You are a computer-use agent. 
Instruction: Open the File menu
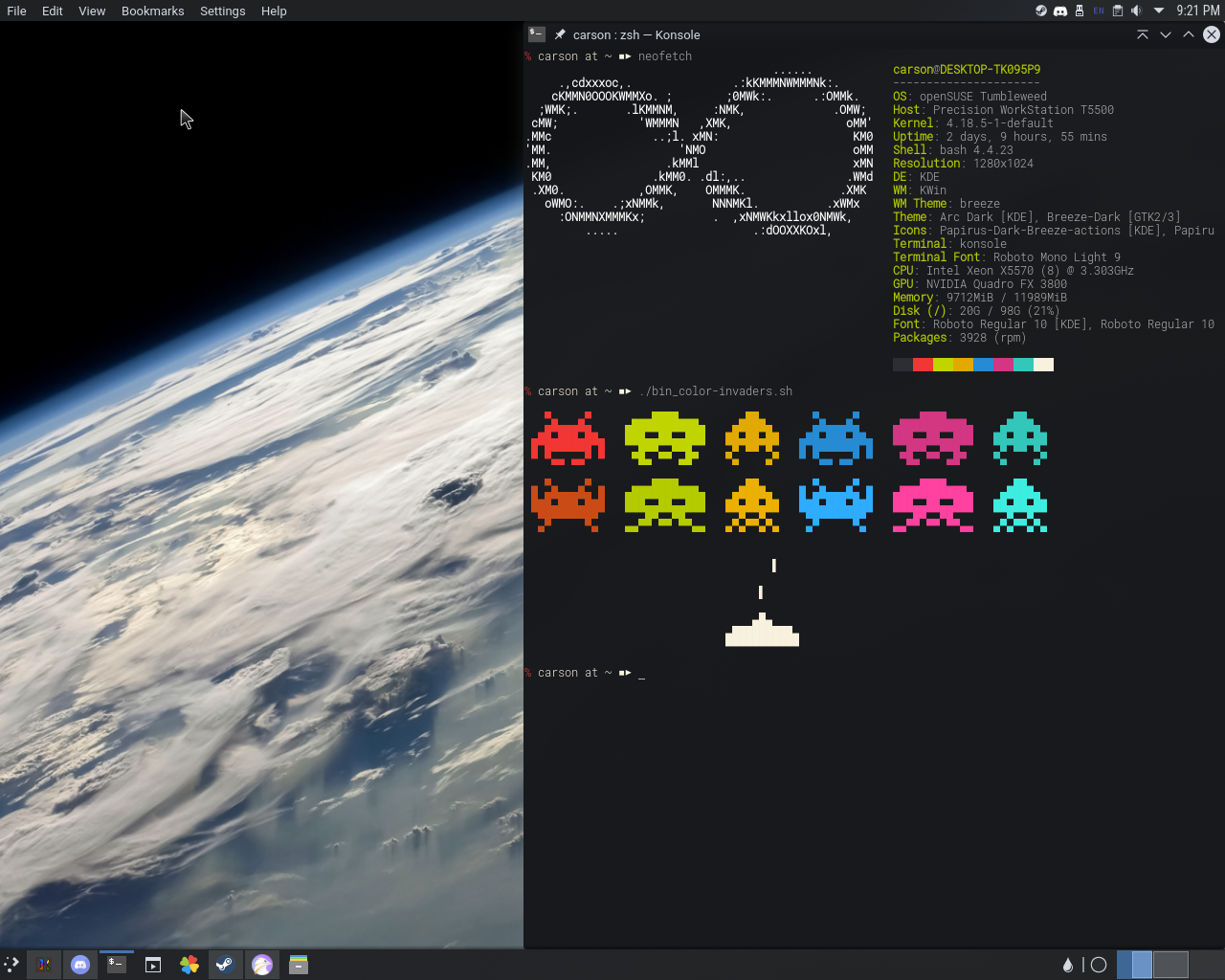16,11
